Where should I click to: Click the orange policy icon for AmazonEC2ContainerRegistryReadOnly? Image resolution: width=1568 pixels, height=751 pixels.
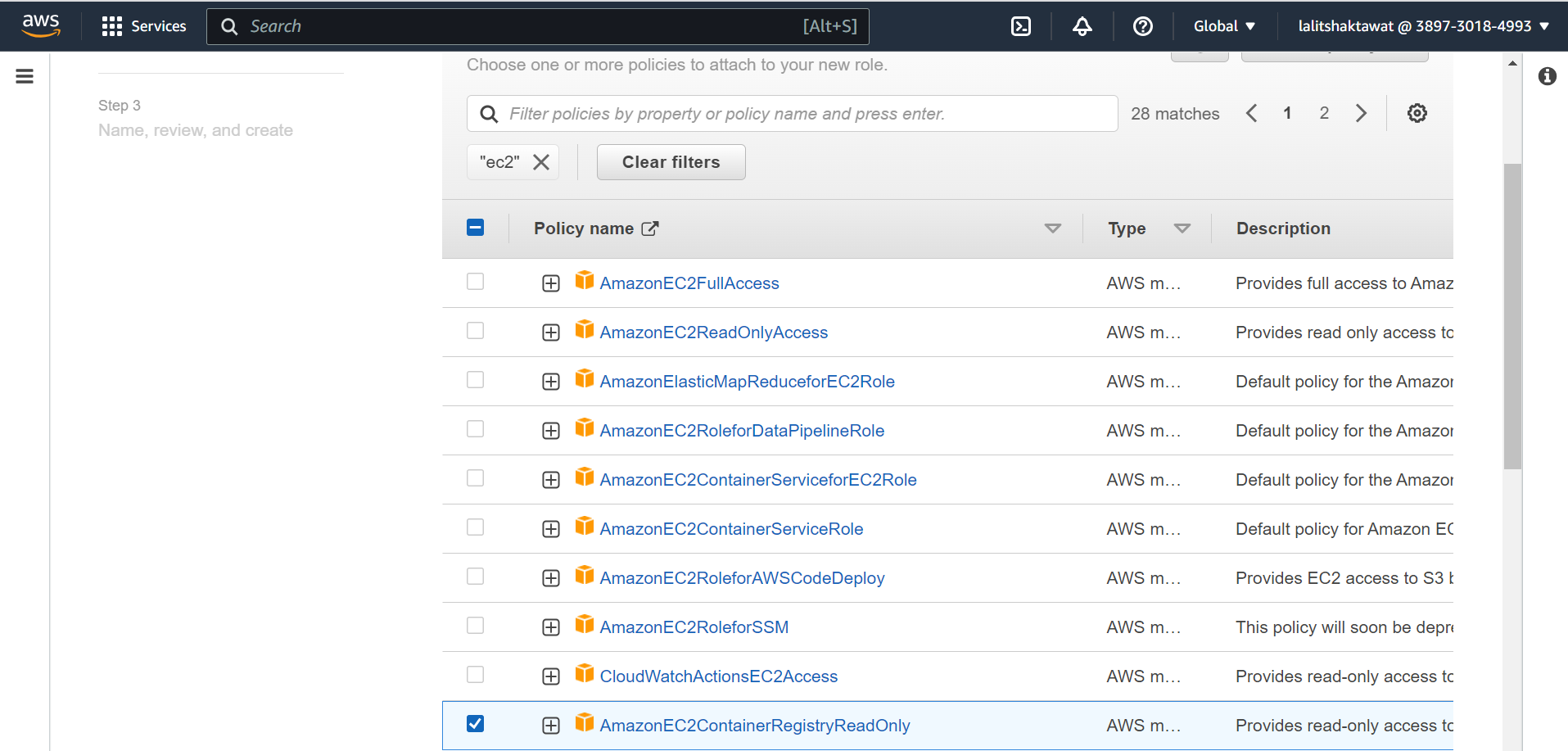pyautogui.click(x=585, y=722)
